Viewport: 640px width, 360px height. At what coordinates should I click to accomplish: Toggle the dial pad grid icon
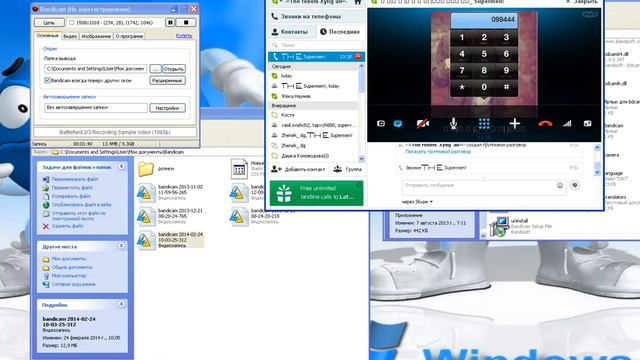(484, 123)
